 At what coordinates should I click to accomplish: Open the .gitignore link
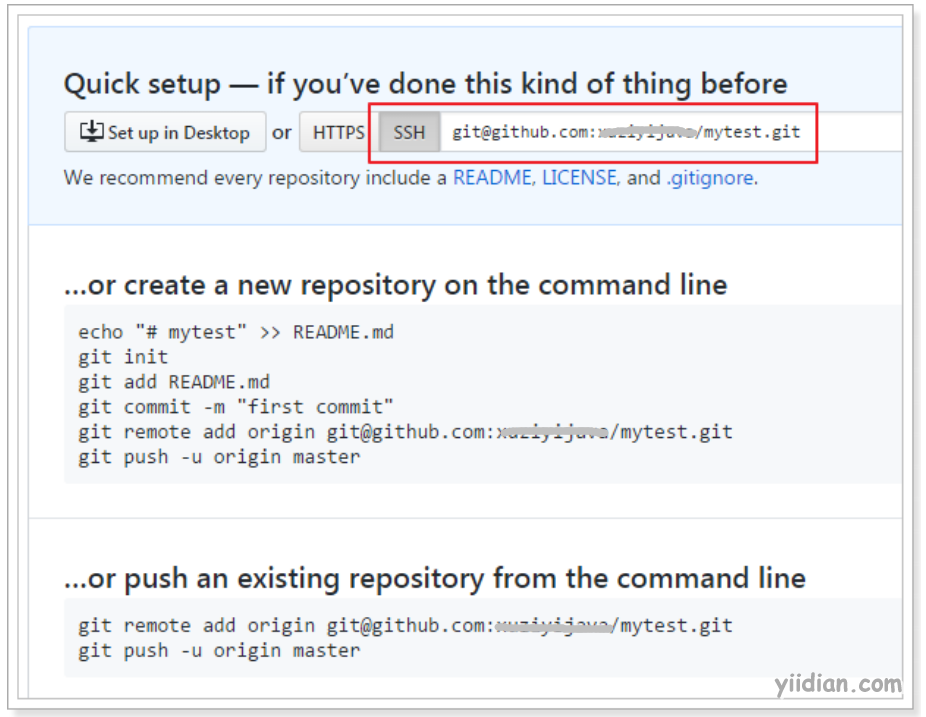[710, 178]
